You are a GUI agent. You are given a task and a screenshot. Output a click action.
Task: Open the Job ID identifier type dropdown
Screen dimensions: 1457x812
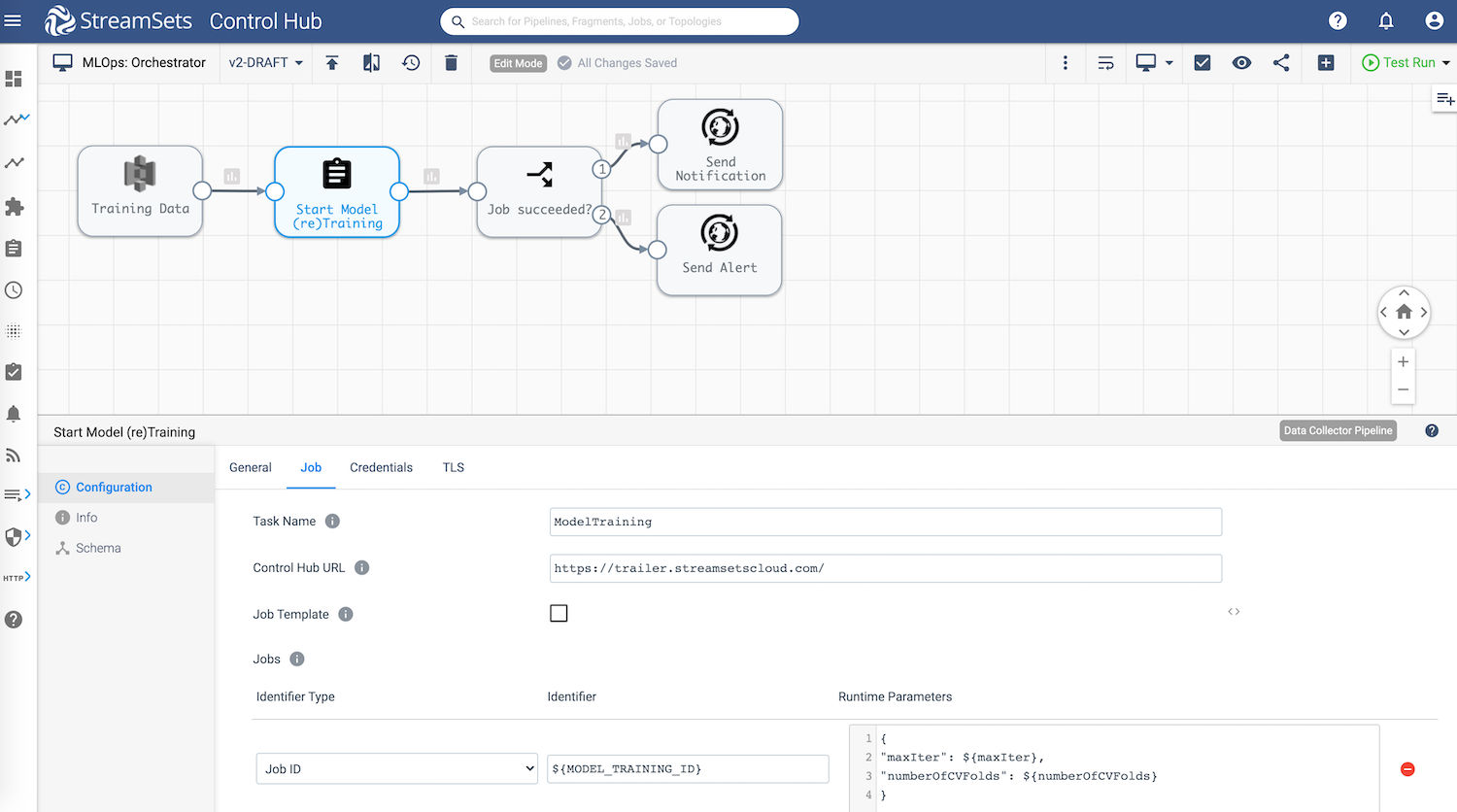pyautogui.click(x=396, y=768)
